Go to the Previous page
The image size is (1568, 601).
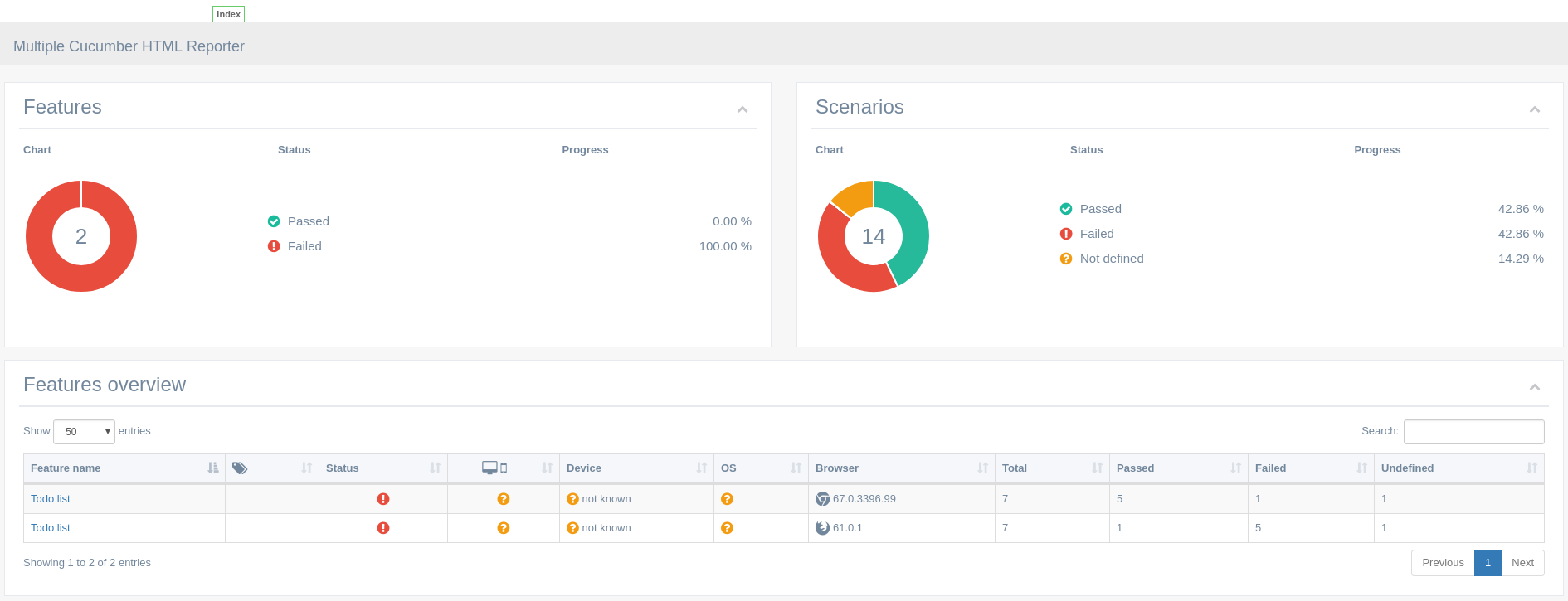click(x=1443, y=563)
